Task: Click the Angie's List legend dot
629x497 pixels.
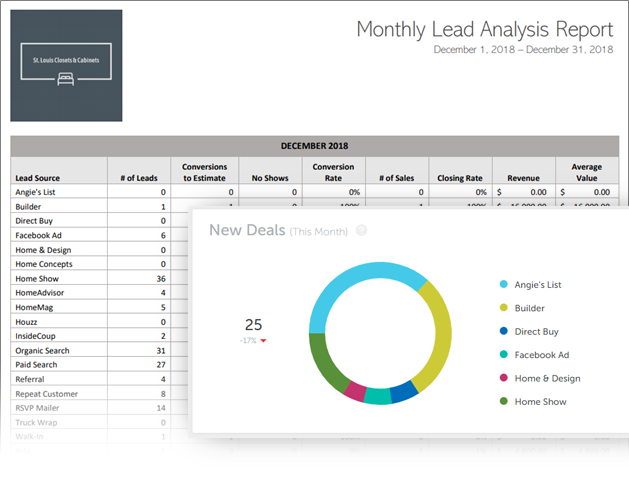Action: 503,285
